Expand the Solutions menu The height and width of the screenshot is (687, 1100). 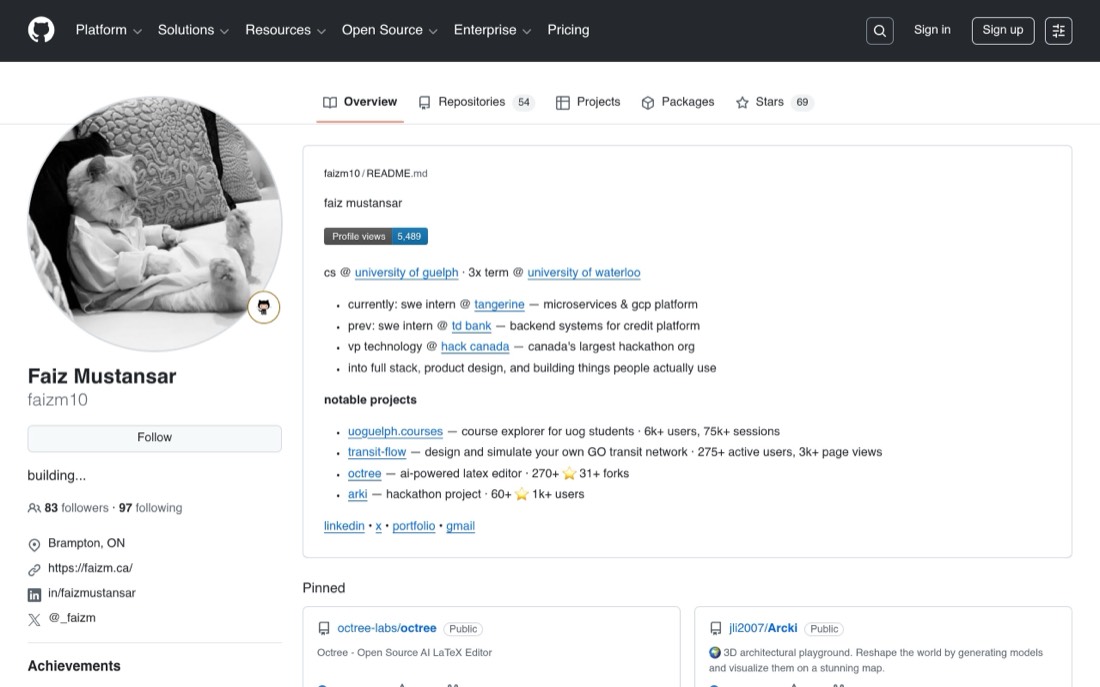click(x=193, y=30)
